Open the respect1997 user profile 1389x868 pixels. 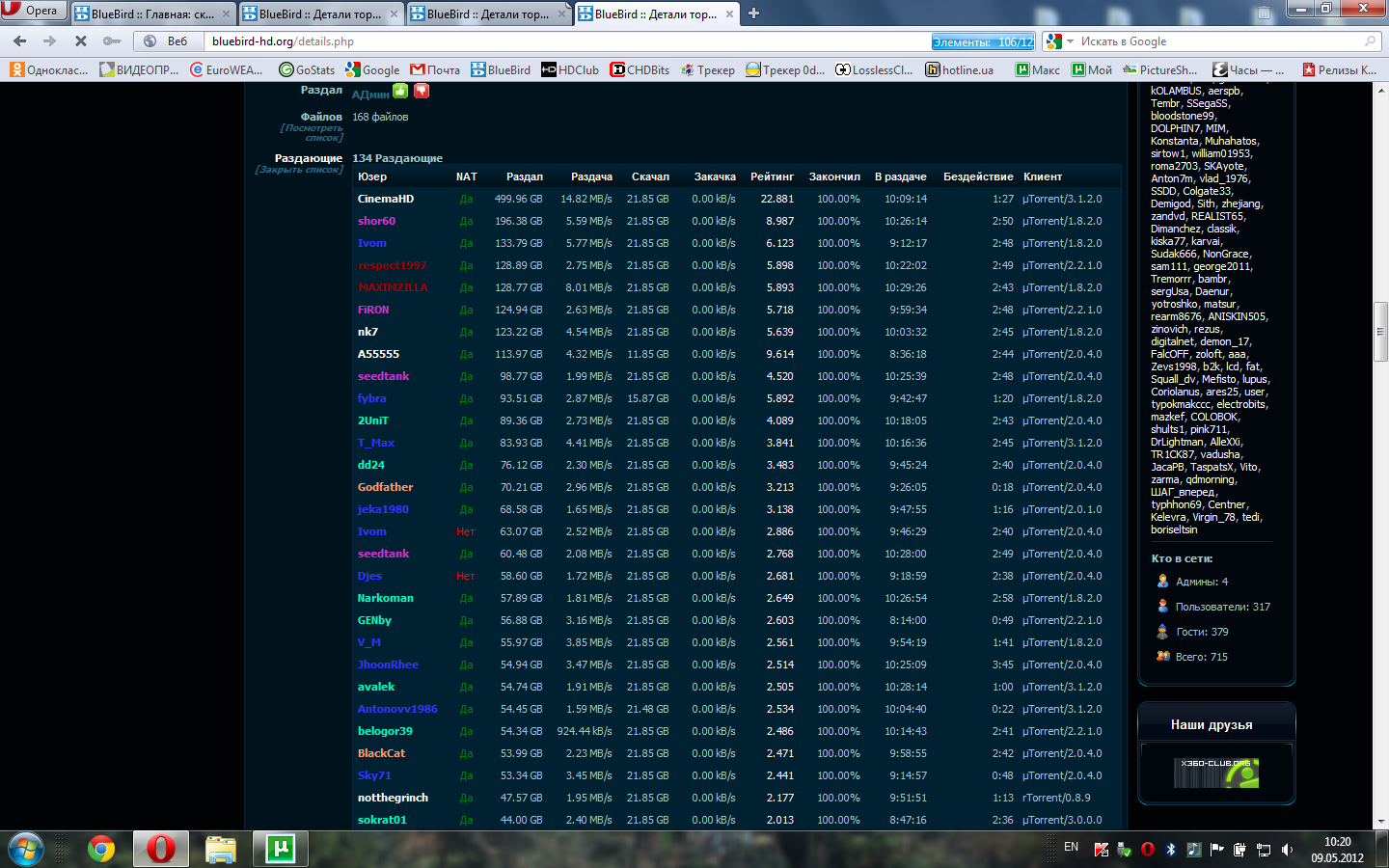[392, 265]
